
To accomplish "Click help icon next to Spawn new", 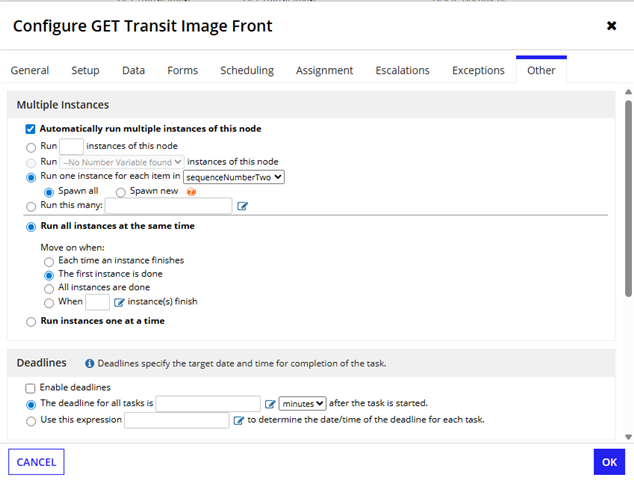I will pyautogui.click(x=191, y=192).
